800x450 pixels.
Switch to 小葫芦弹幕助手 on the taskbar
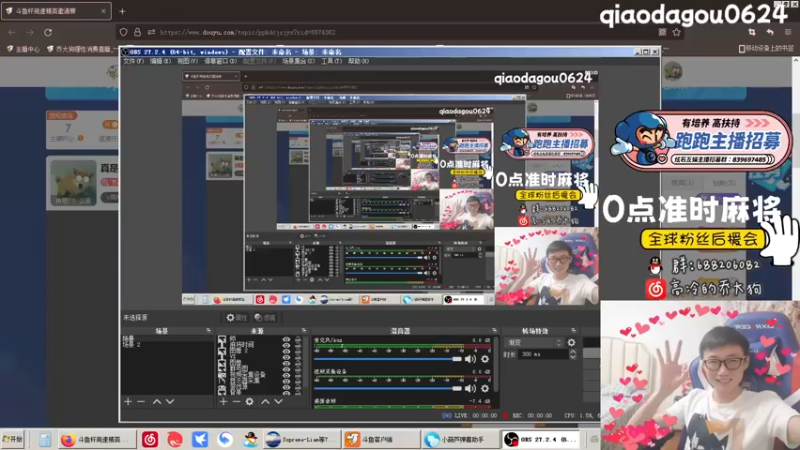coord(460,439)
